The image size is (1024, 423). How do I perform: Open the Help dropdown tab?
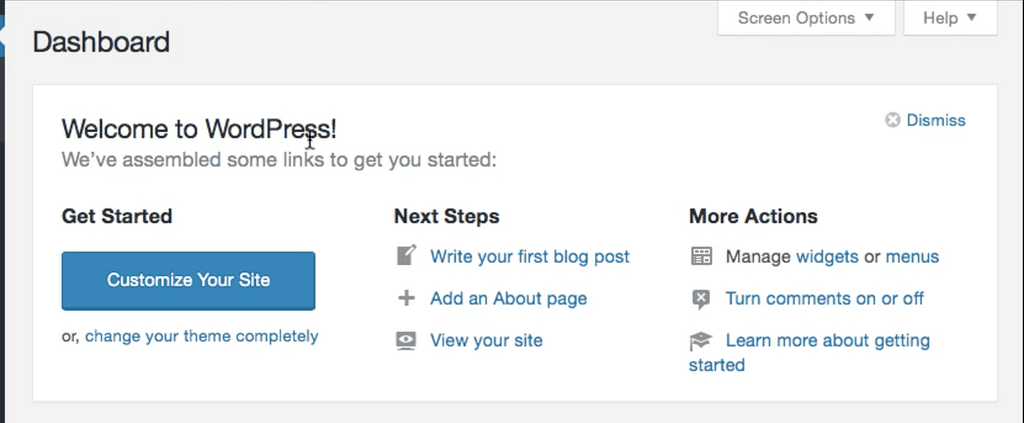950,18
